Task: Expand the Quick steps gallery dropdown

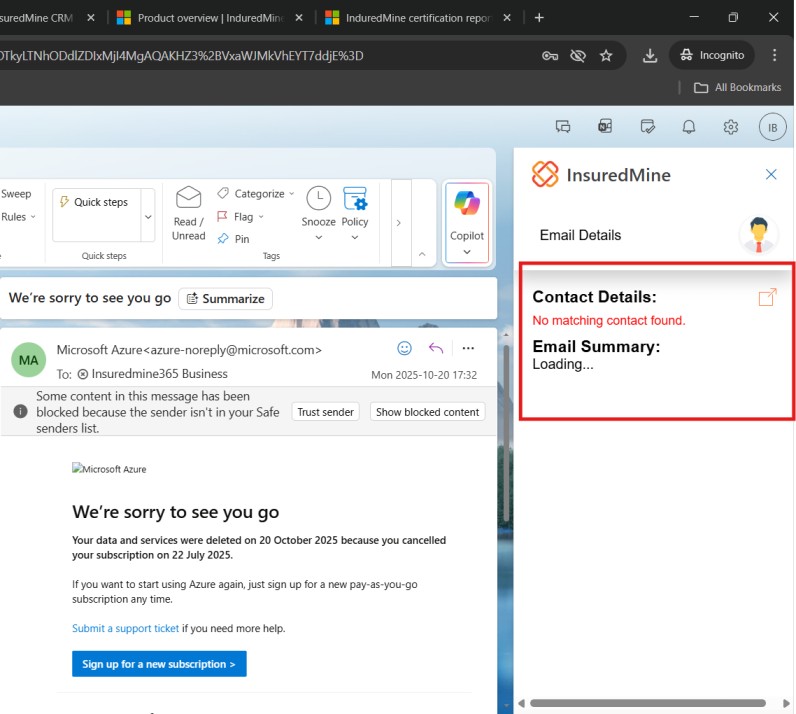Action: tap(149, 217)
